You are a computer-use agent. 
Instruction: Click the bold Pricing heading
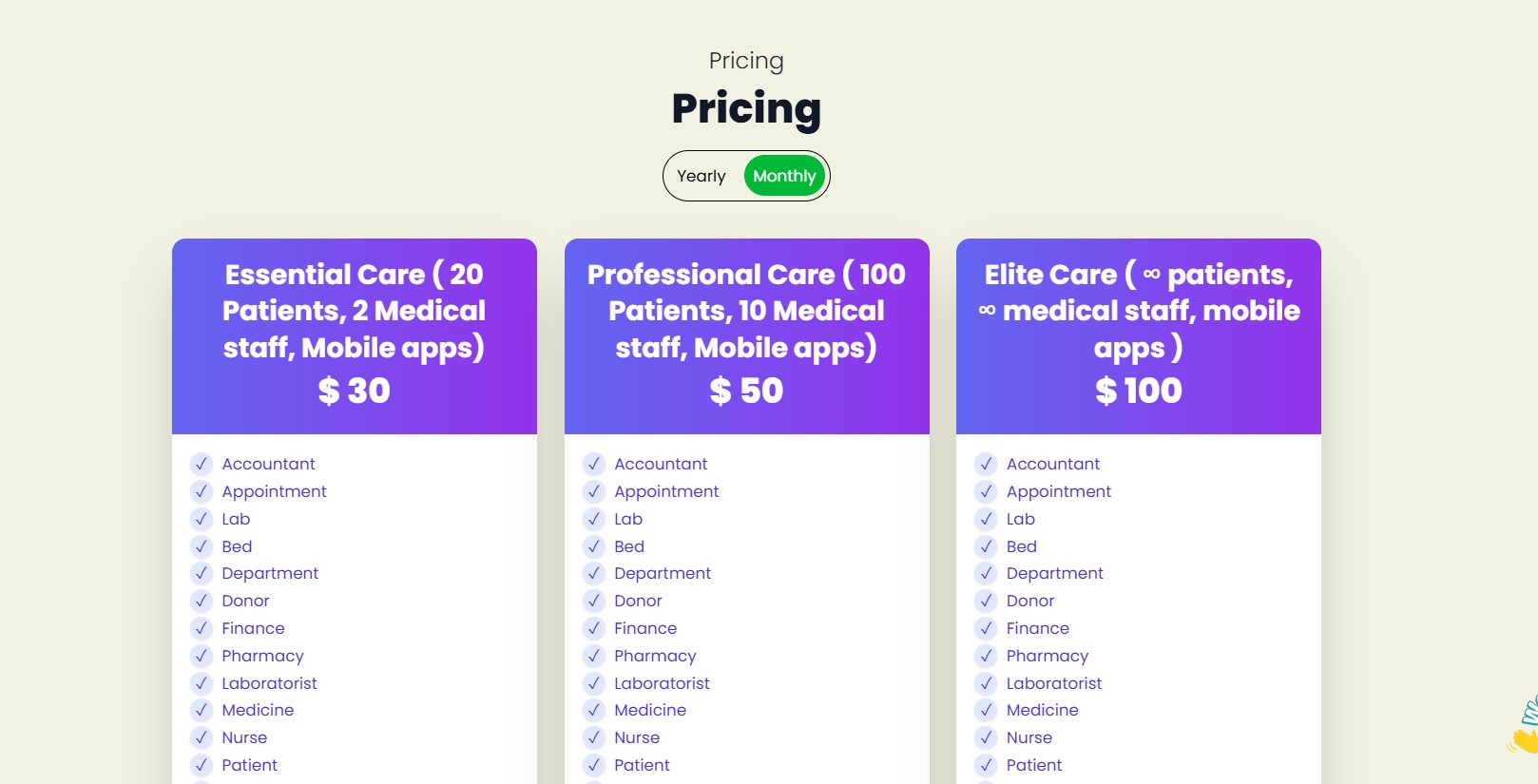[746, 108]
